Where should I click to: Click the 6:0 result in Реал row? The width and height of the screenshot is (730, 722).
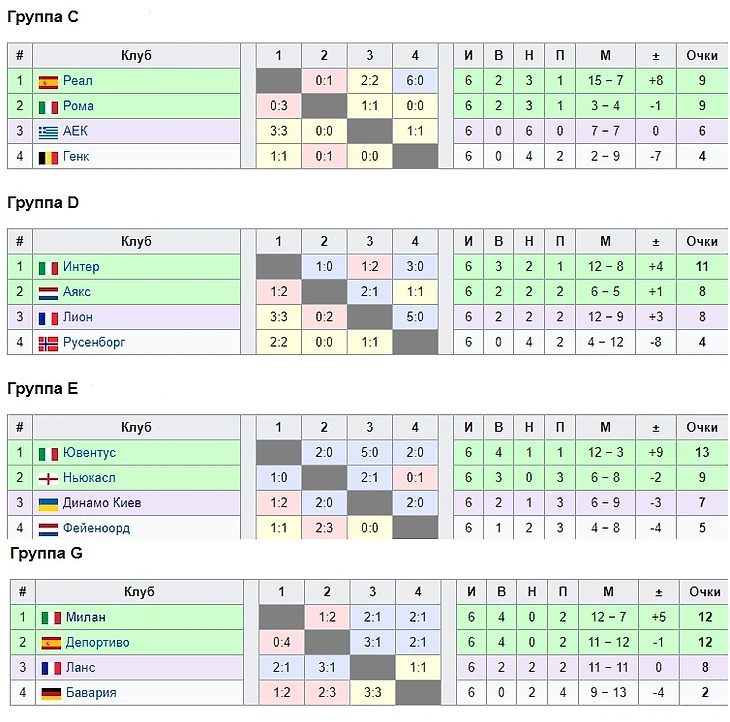pyautogui.click(x=416, y=81)
